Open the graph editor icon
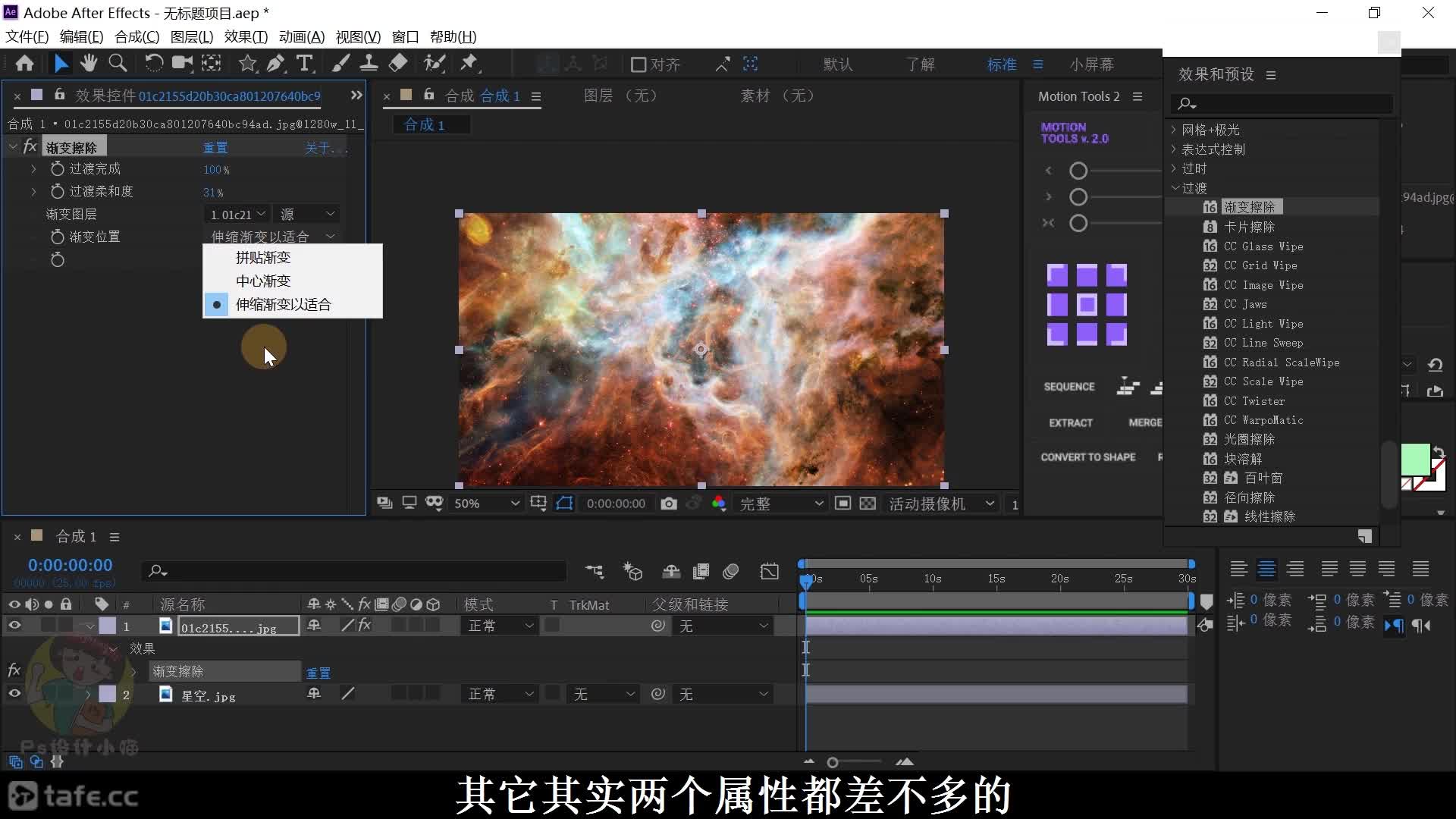Image resolution: width=1456 pixels, height=819 pixels. coord(770,571)
